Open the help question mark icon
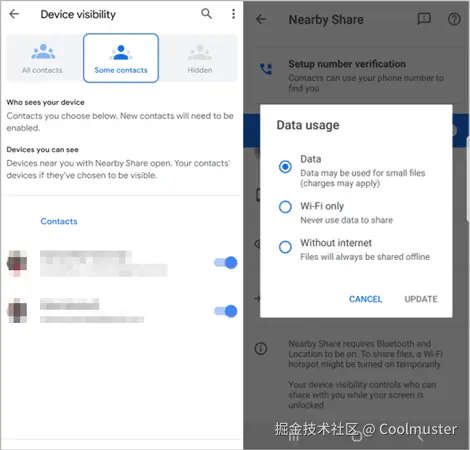Screen dimensions: 470x450 pos(454,19)
